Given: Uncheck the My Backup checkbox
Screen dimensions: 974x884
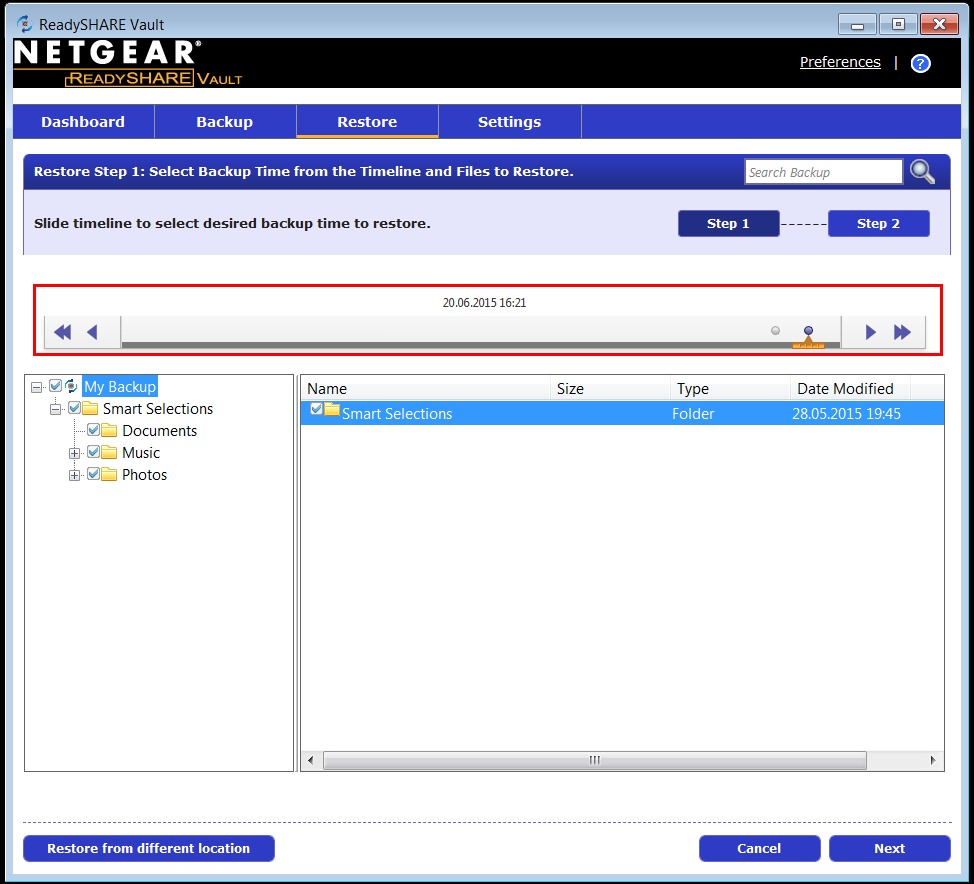Looking at the screenshot, I should 55,386.
